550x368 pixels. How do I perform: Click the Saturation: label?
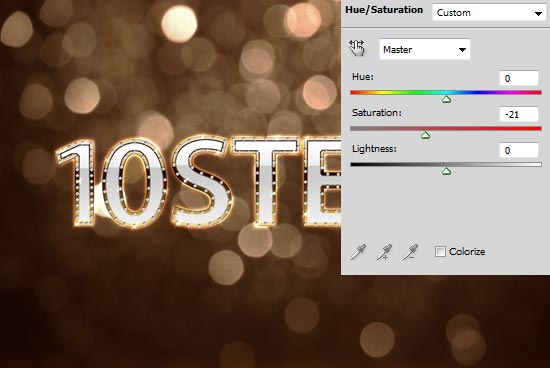pyautogui.click(x=377, y=113)
